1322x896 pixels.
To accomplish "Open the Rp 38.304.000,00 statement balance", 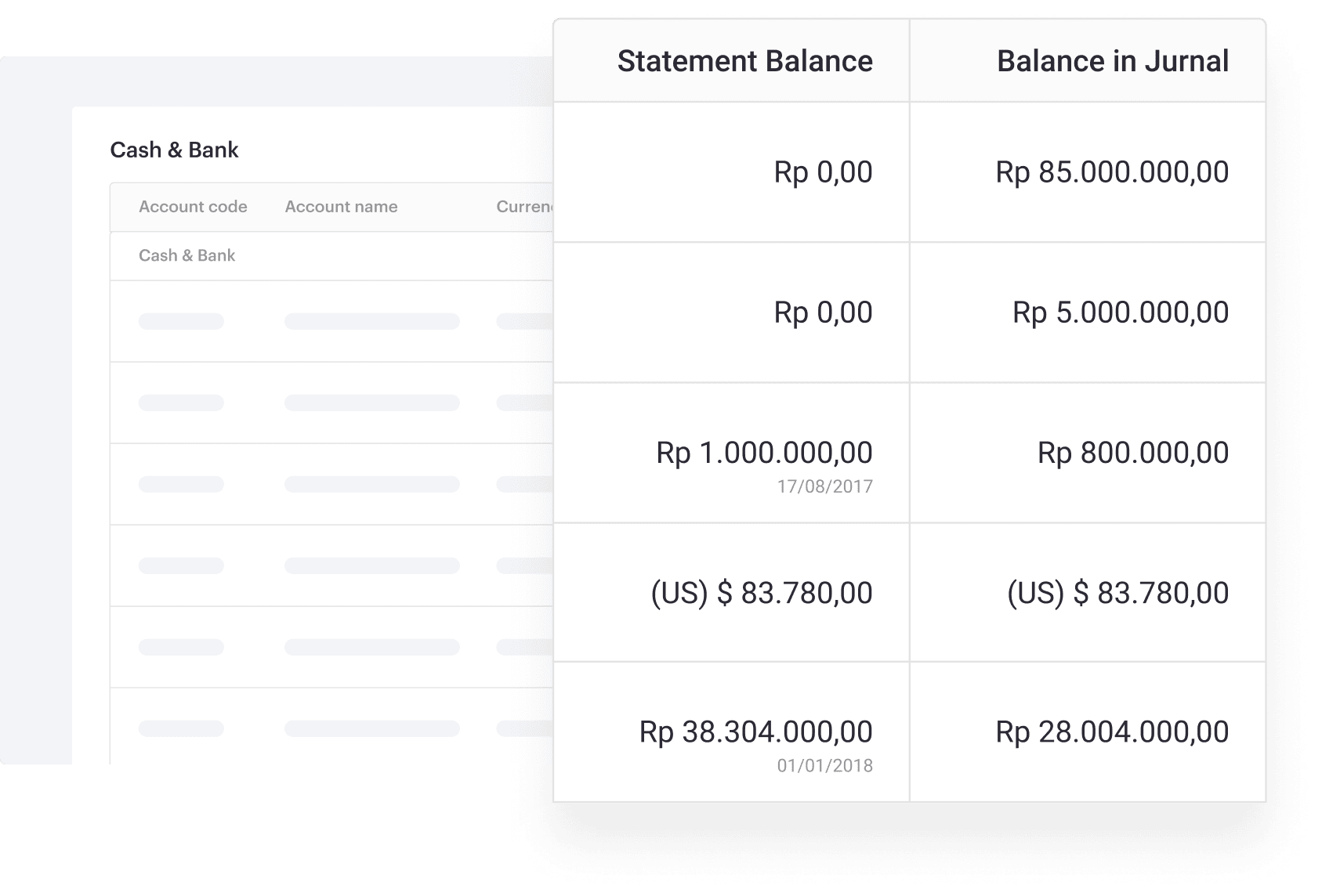I will 755,732.
